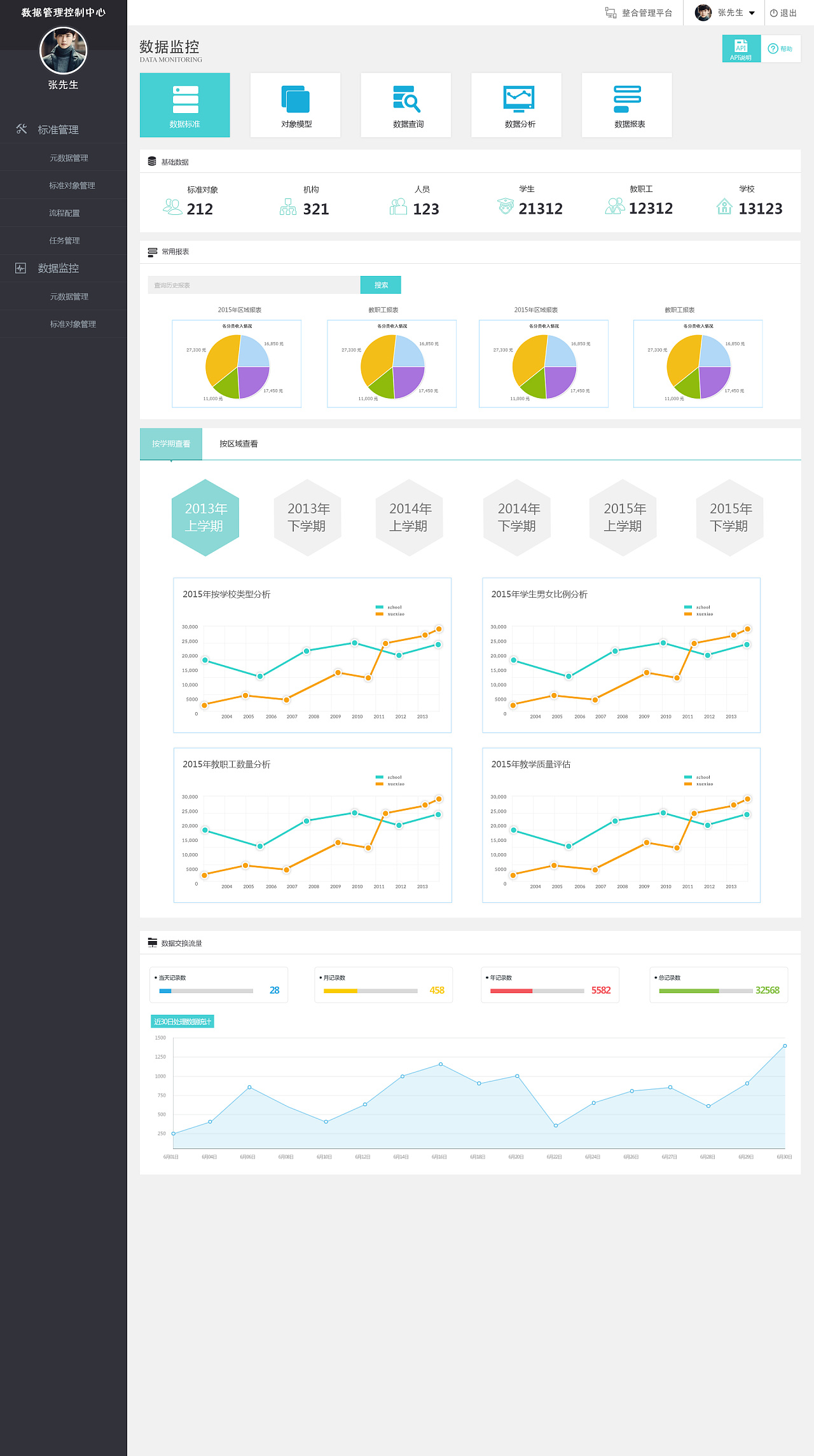Click the blue 当天记录数 progress bar
Screen dimensions: 814x1456
[206, 991]
